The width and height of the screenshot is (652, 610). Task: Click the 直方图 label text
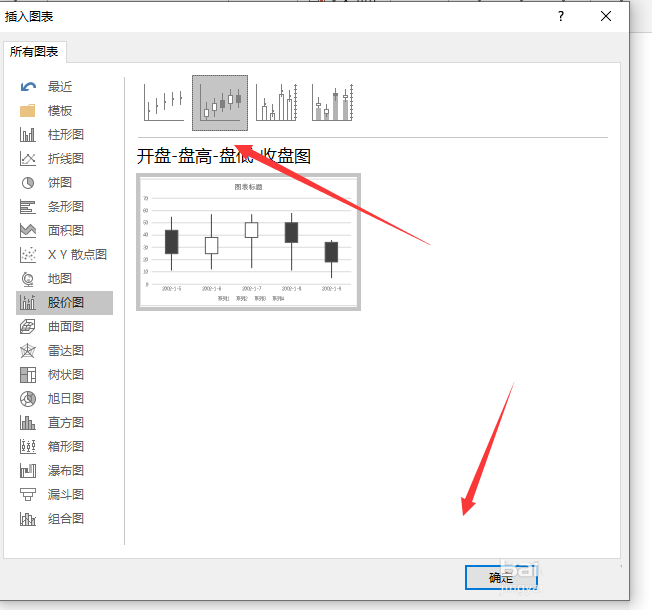(66, 422)
